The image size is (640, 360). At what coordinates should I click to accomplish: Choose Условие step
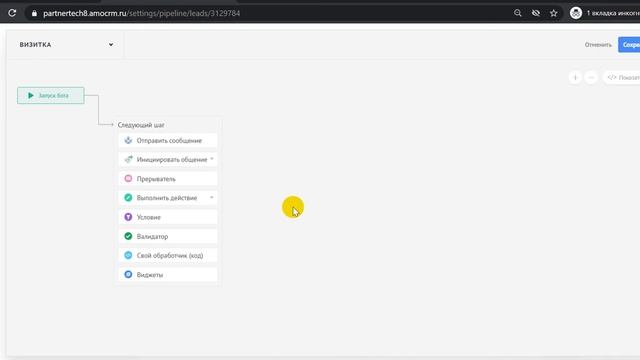pos(168,217)
